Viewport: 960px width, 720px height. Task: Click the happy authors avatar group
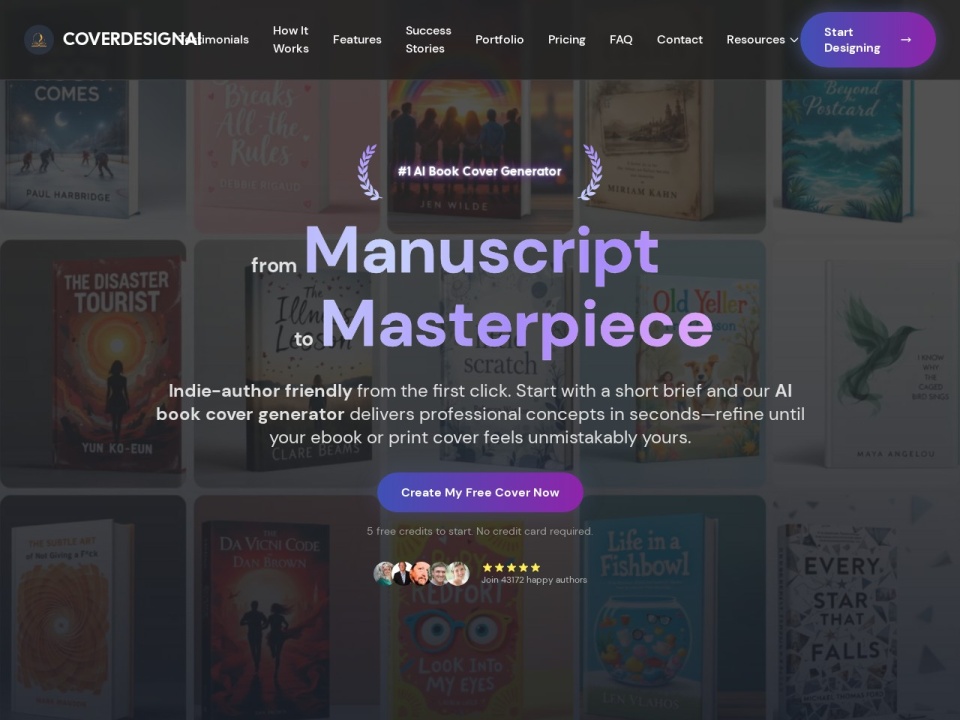click(x=421, y=574)
